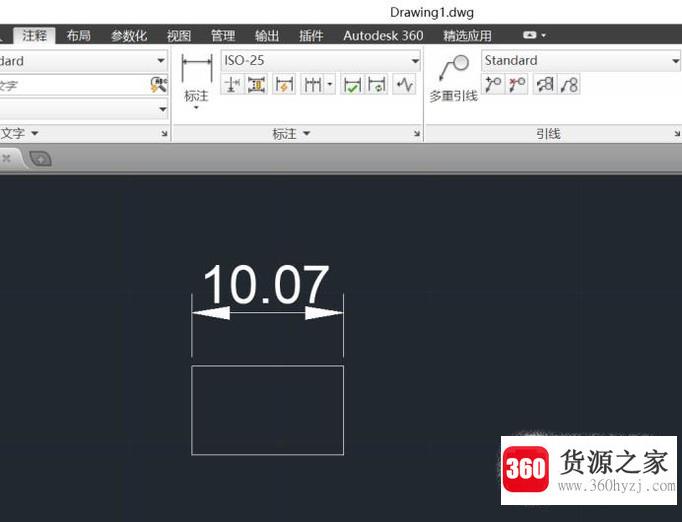Expand the 标注 panel title
682x522 pixels.
[x=291, y=134]
